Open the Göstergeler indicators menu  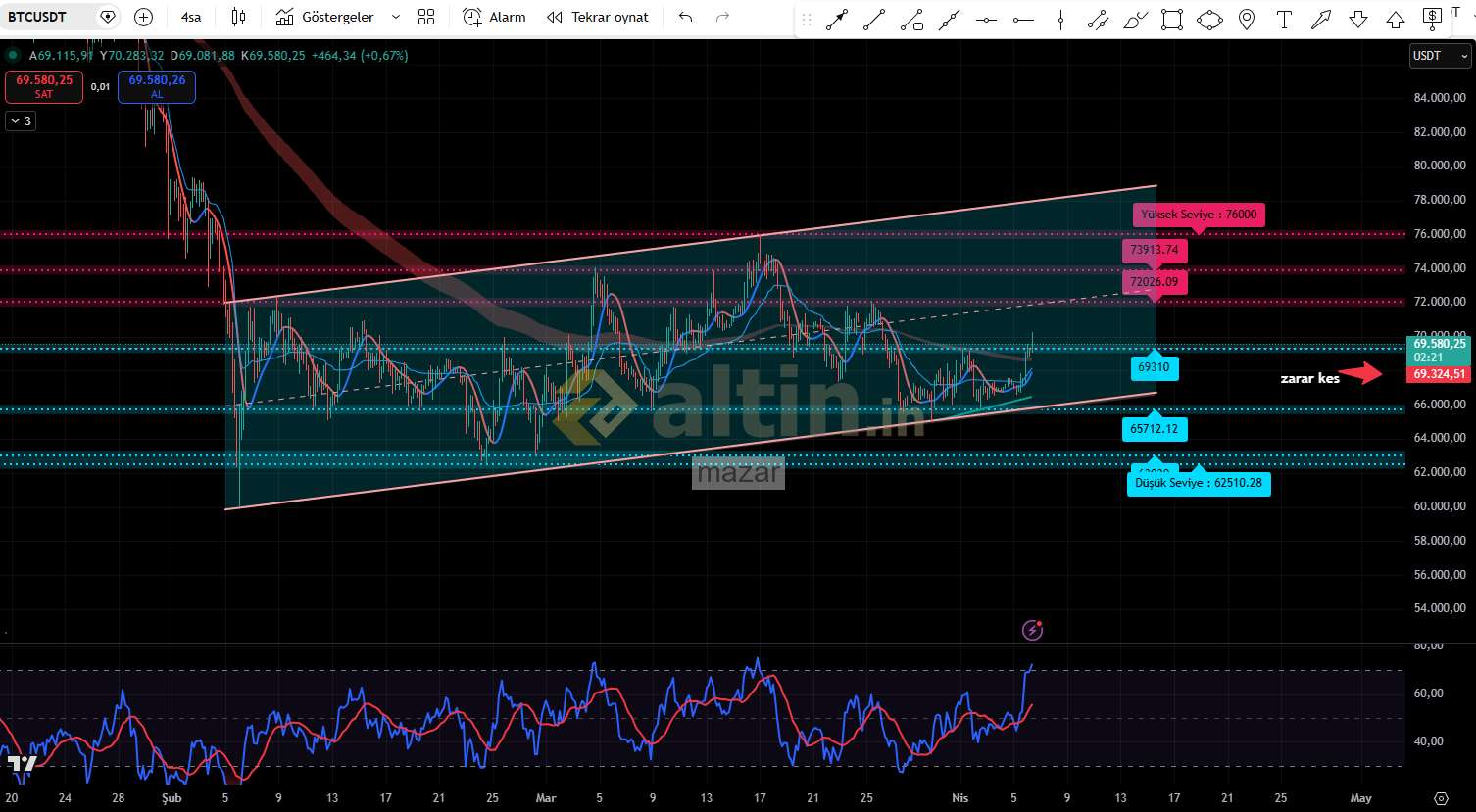coord(325,17)
